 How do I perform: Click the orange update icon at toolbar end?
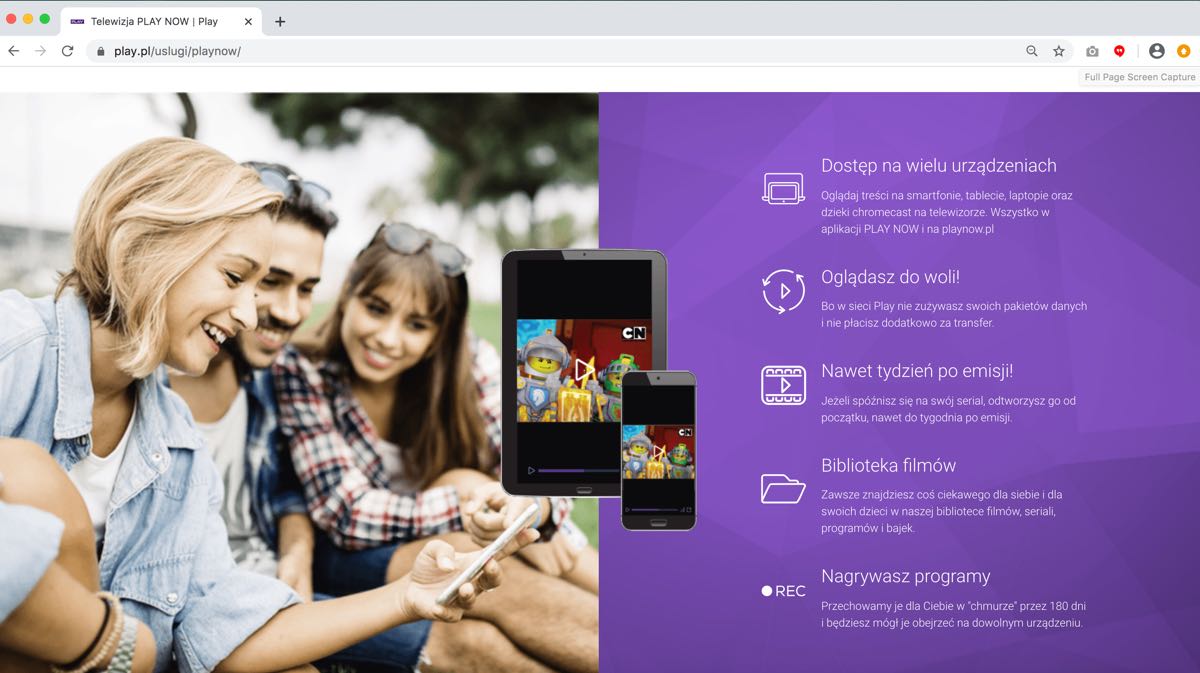(1184, 51)
